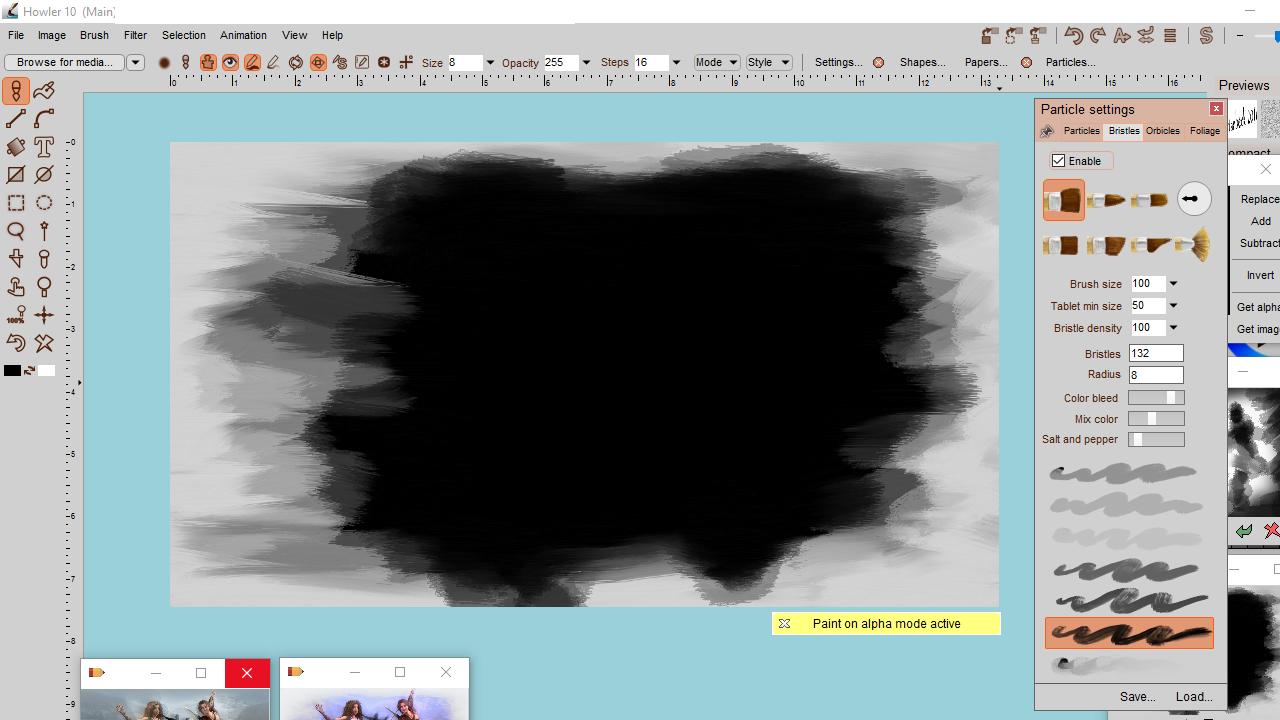This screenshot has height=720, width=1280.
Task: Select the elliptical selection tool
Action: click(x=44, y=203)
